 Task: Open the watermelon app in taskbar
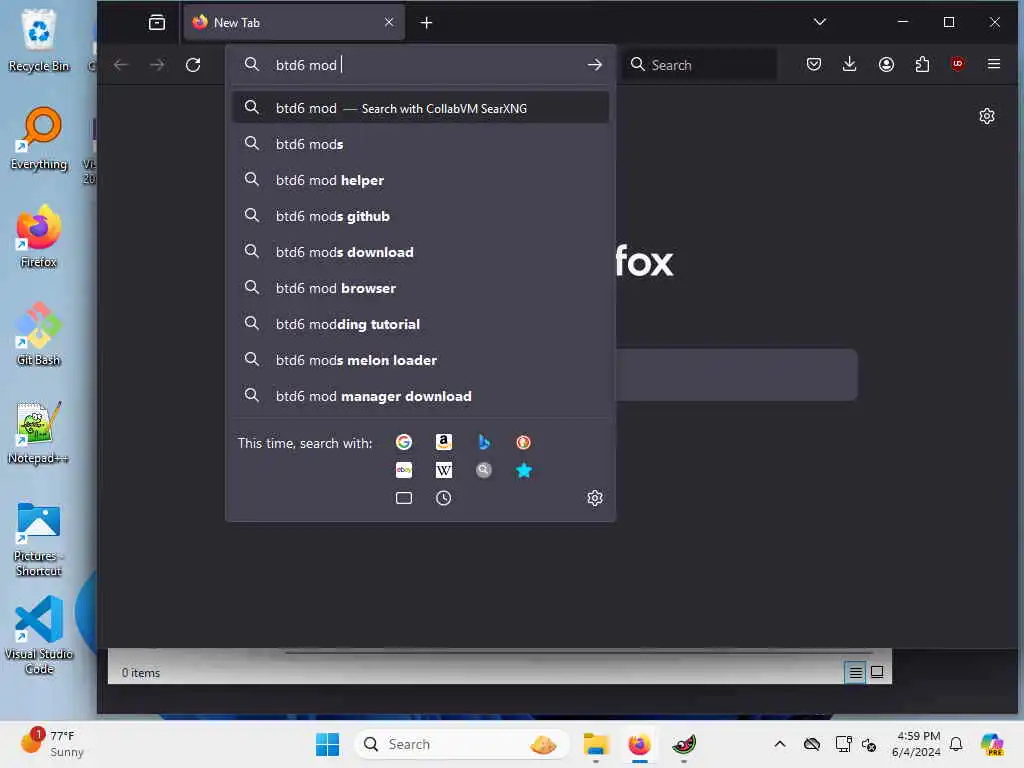684,744
